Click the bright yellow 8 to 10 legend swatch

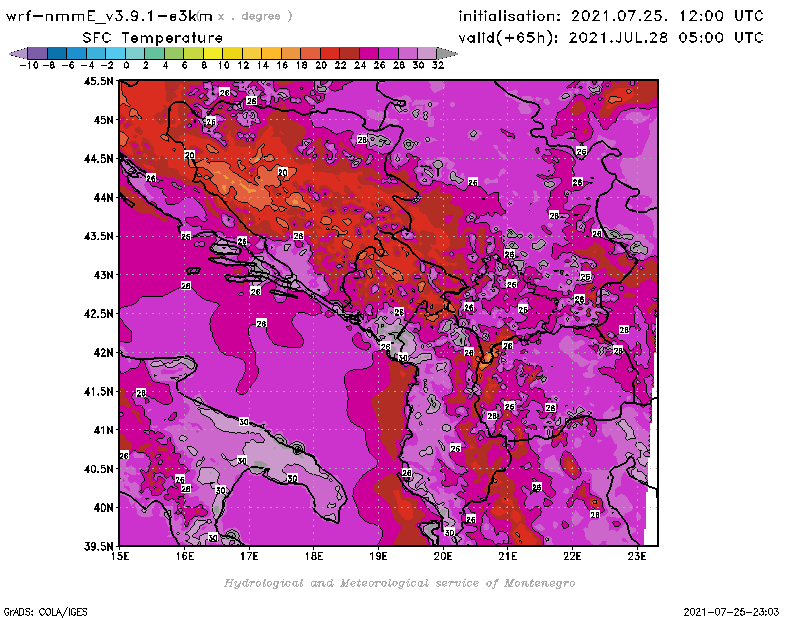(x=213, y=53)
